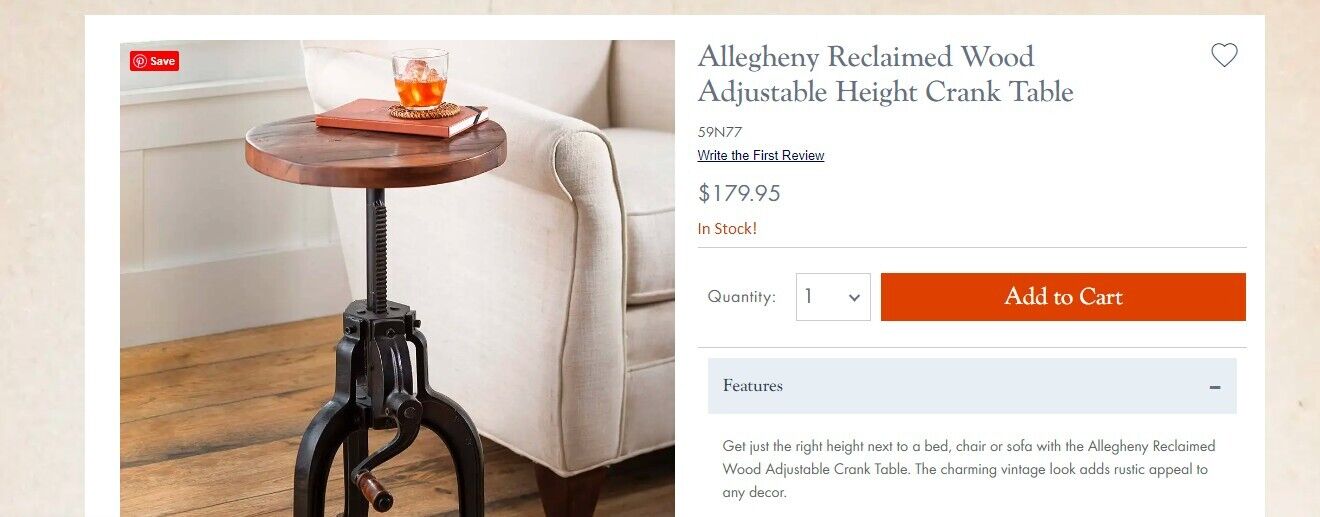Click the main product photo of the table
The width and height of the screenshot is (1320, 517).
[398, 279]
